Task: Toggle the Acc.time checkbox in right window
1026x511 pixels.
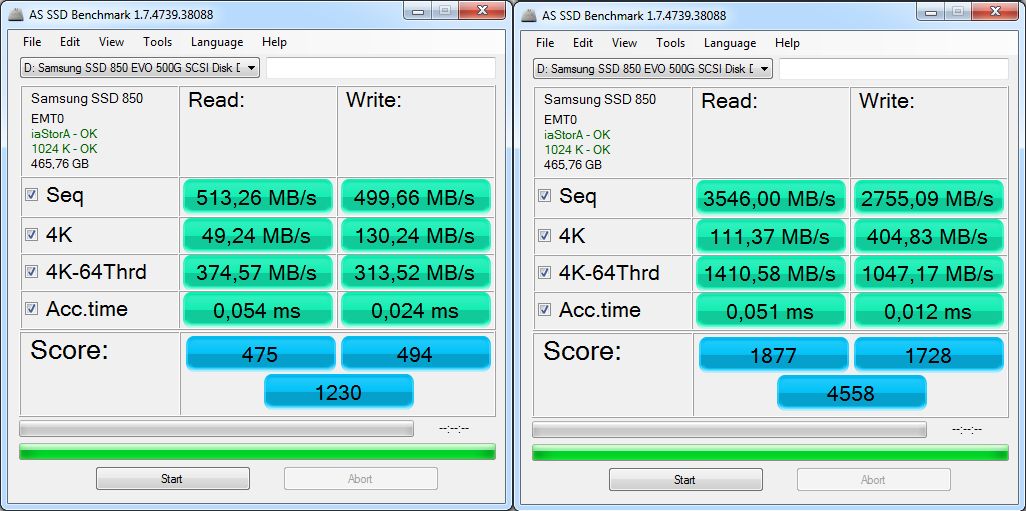Action: 544,309
